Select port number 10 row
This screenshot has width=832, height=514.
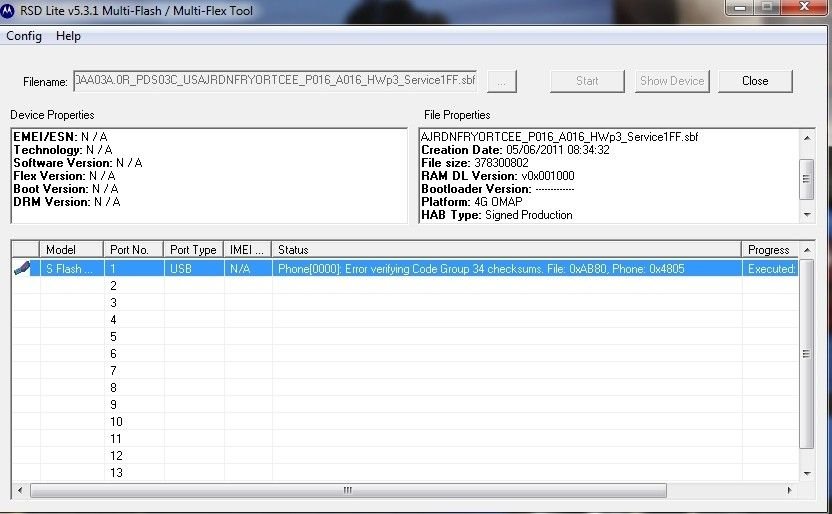(x=405, y=421)
